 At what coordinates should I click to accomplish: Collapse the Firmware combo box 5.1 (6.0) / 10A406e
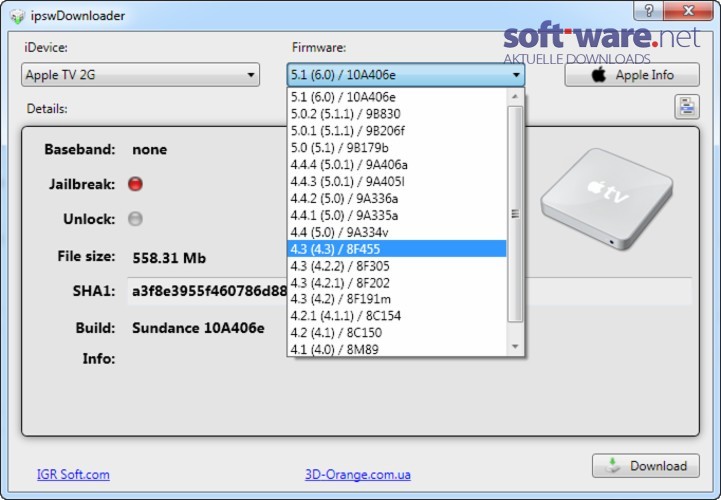[406, 75]
